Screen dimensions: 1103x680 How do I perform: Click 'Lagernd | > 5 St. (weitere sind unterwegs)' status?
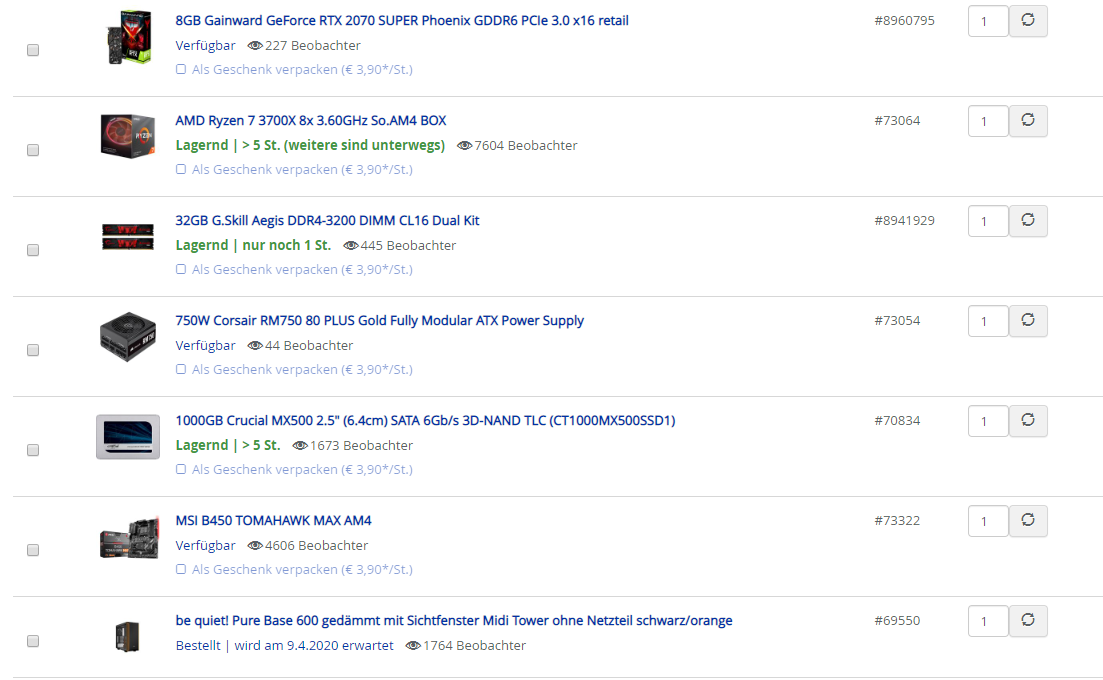(x=310, y=146)
